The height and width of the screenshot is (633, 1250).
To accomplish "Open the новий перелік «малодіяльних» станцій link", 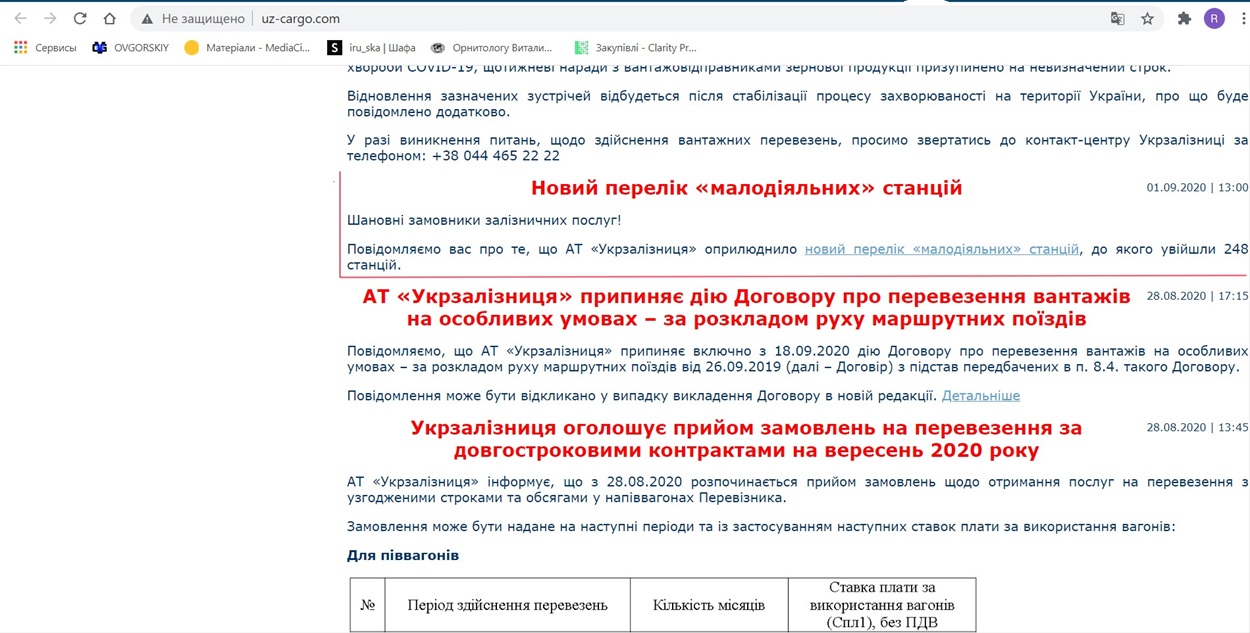I will click(942, 249).
